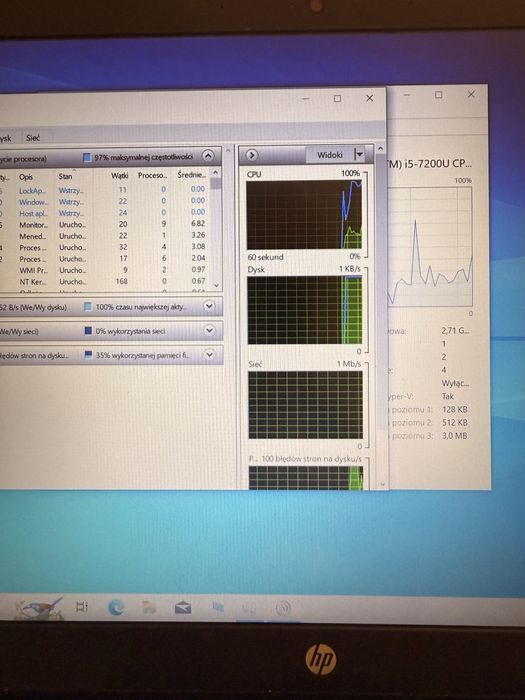
Task: Sort by the Proceso… column header
Action: (152, 175)
